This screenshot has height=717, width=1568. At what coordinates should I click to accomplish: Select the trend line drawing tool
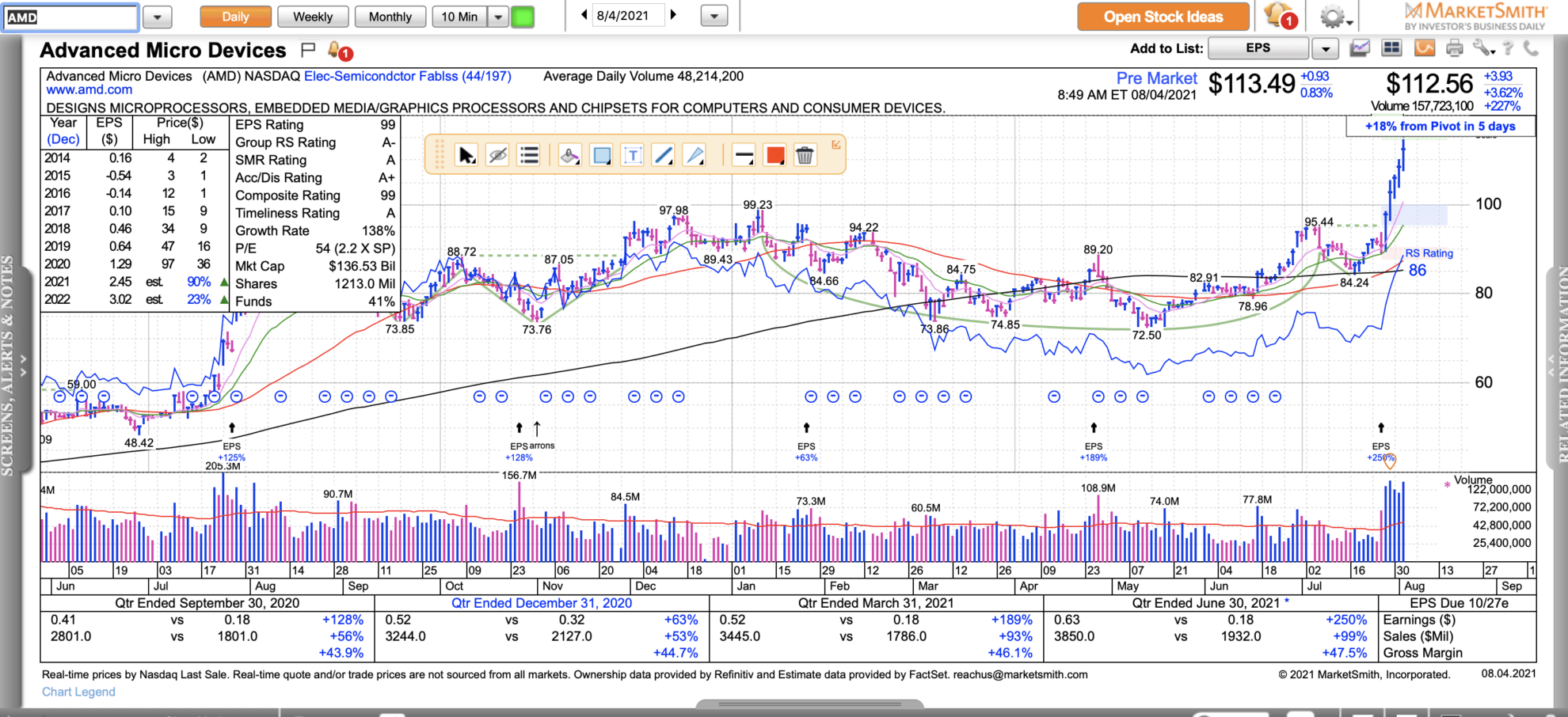663,155
